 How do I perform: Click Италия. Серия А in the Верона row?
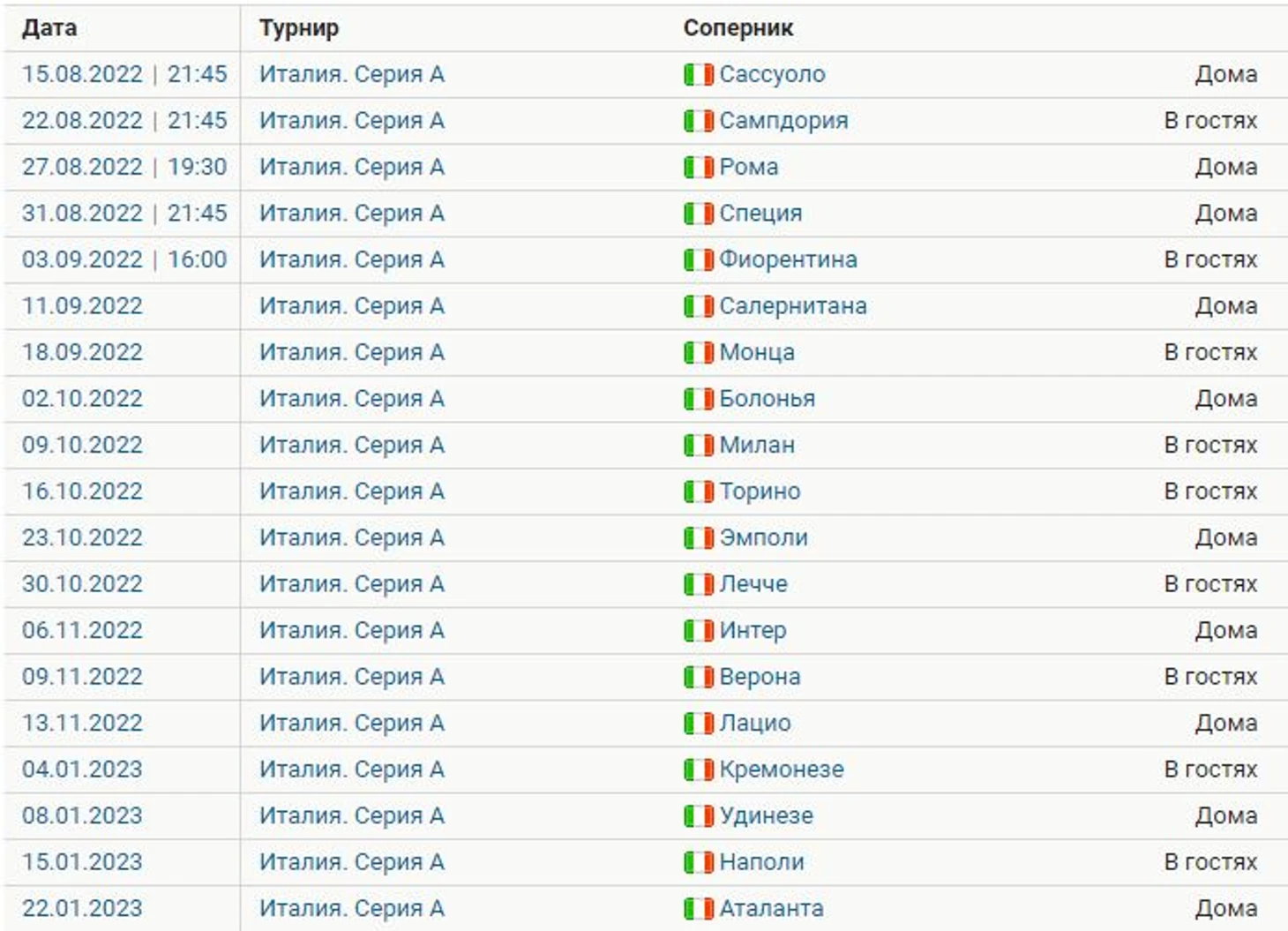pyautogui.click(x=351, y=677)
